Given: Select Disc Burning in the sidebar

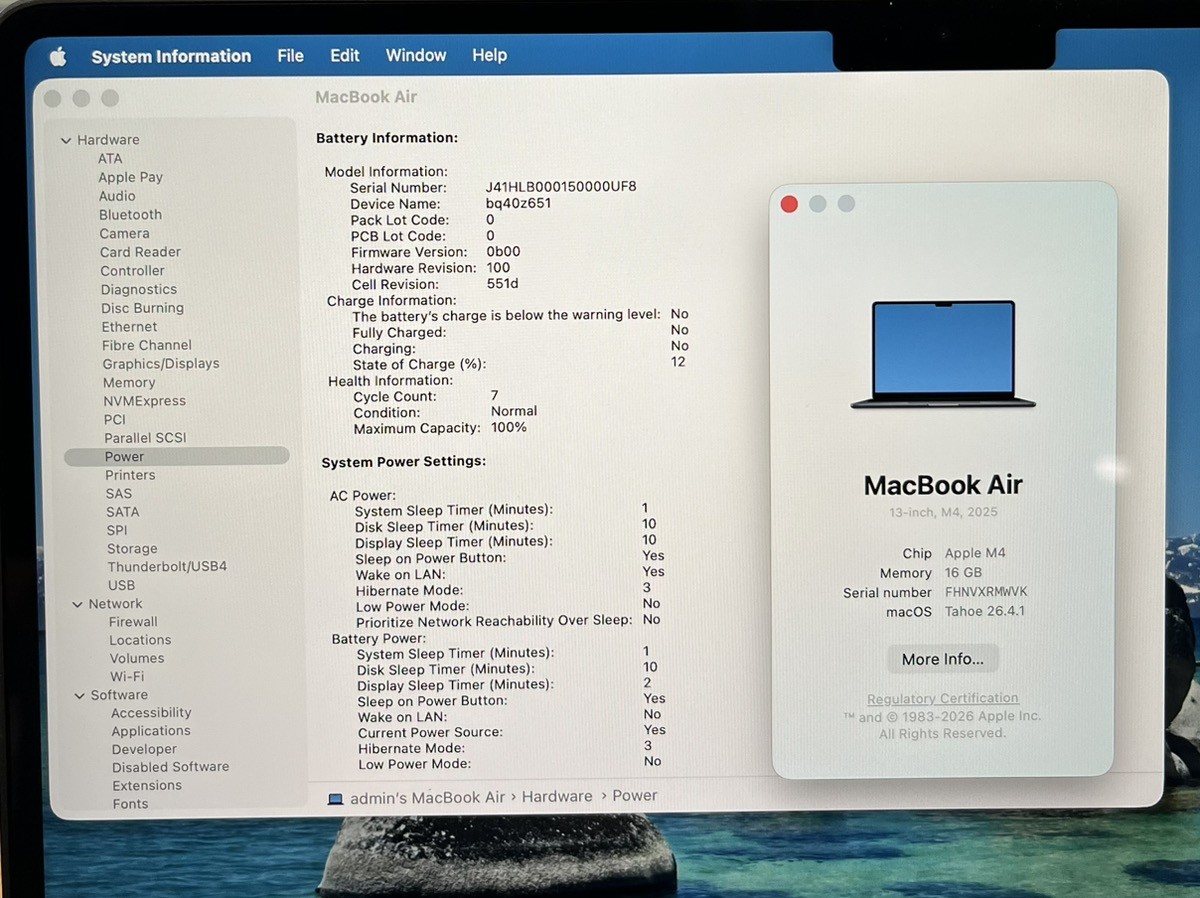Looking at the screenshot, I should pyautogui.click(x=142, y=308).
